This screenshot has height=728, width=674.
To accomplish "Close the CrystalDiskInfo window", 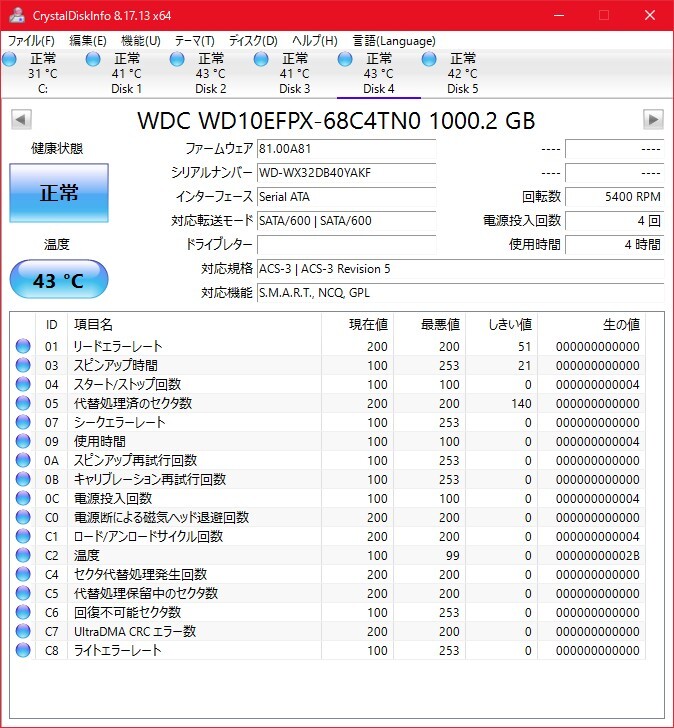I will 650,15.
